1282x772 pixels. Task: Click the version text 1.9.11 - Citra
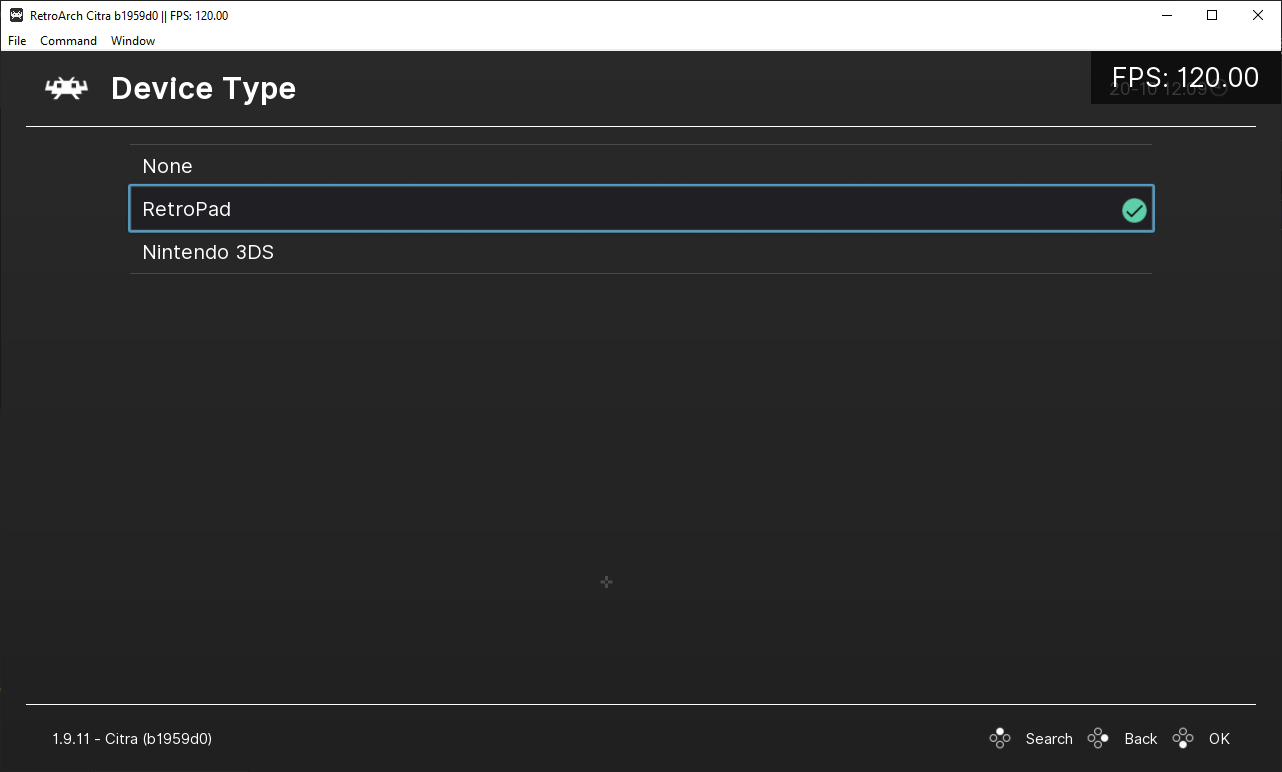point(132,739)
